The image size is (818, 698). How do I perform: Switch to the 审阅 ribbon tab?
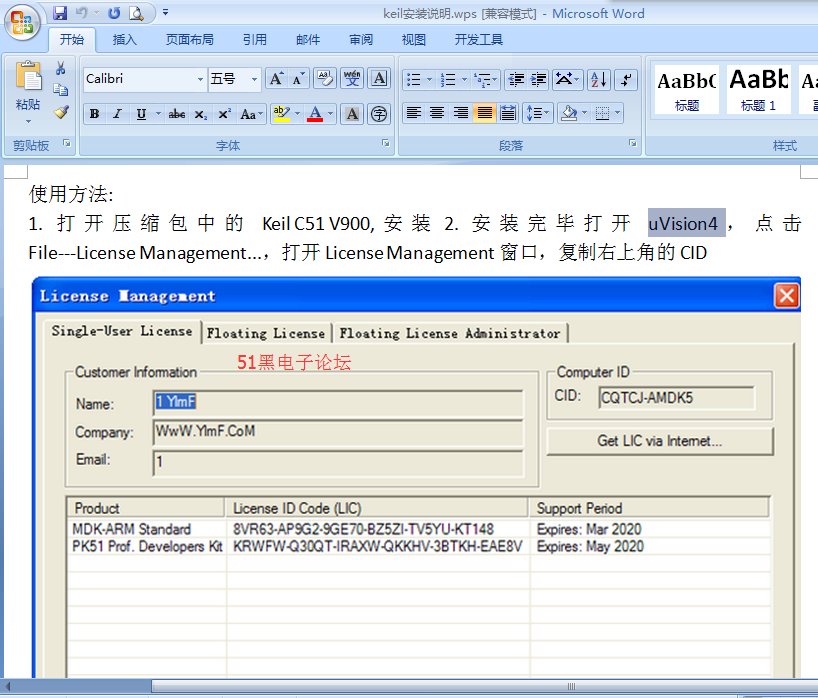point(361,40)
